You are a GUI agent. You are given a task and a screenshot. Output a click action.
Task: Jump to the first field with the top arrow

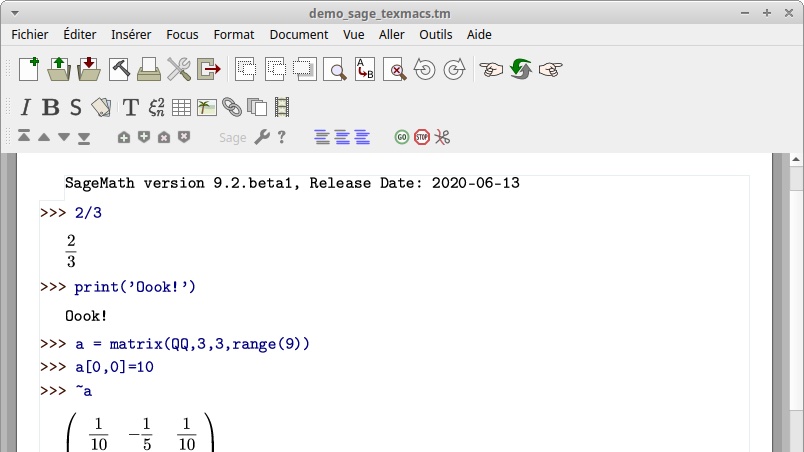coord(24,136)
